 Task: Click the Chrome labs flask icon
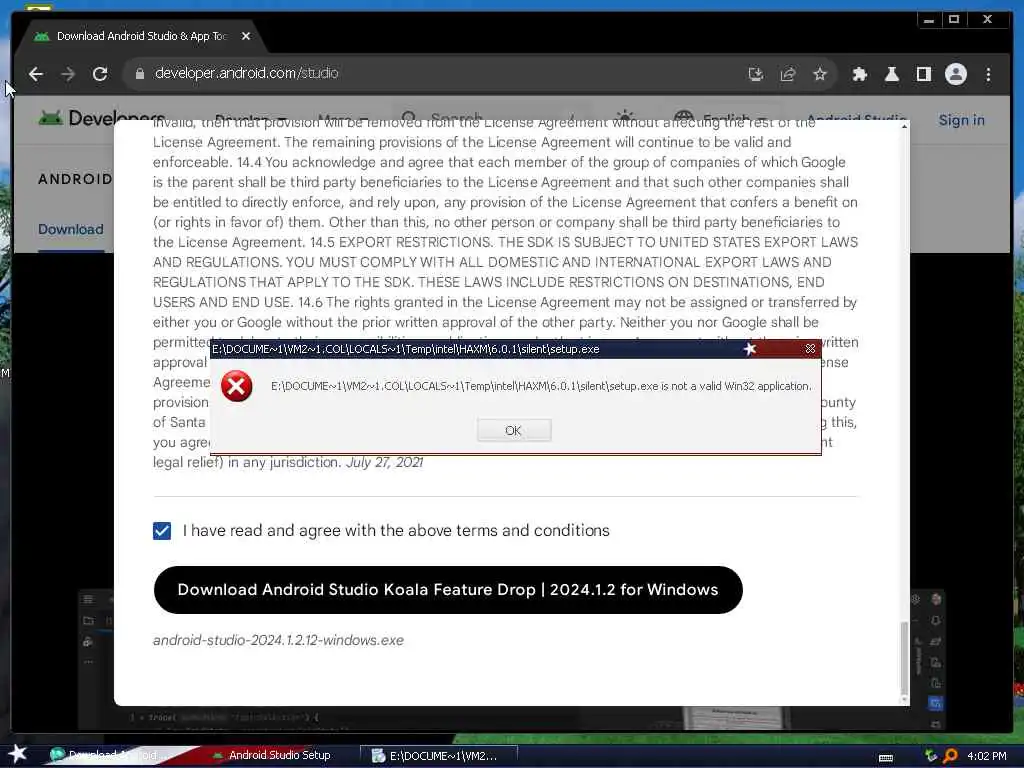pos(891,74)
